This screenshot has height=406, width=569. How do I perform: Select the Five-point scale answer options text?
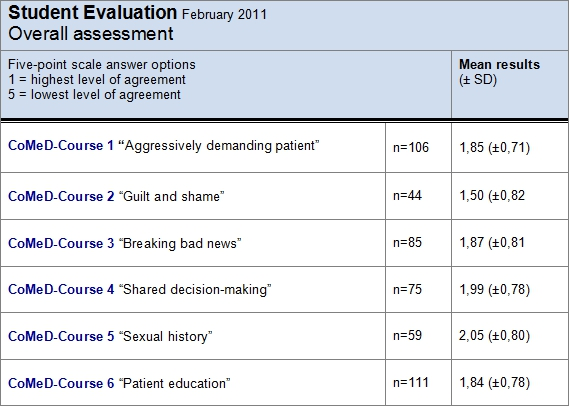[x=102, y=65]
